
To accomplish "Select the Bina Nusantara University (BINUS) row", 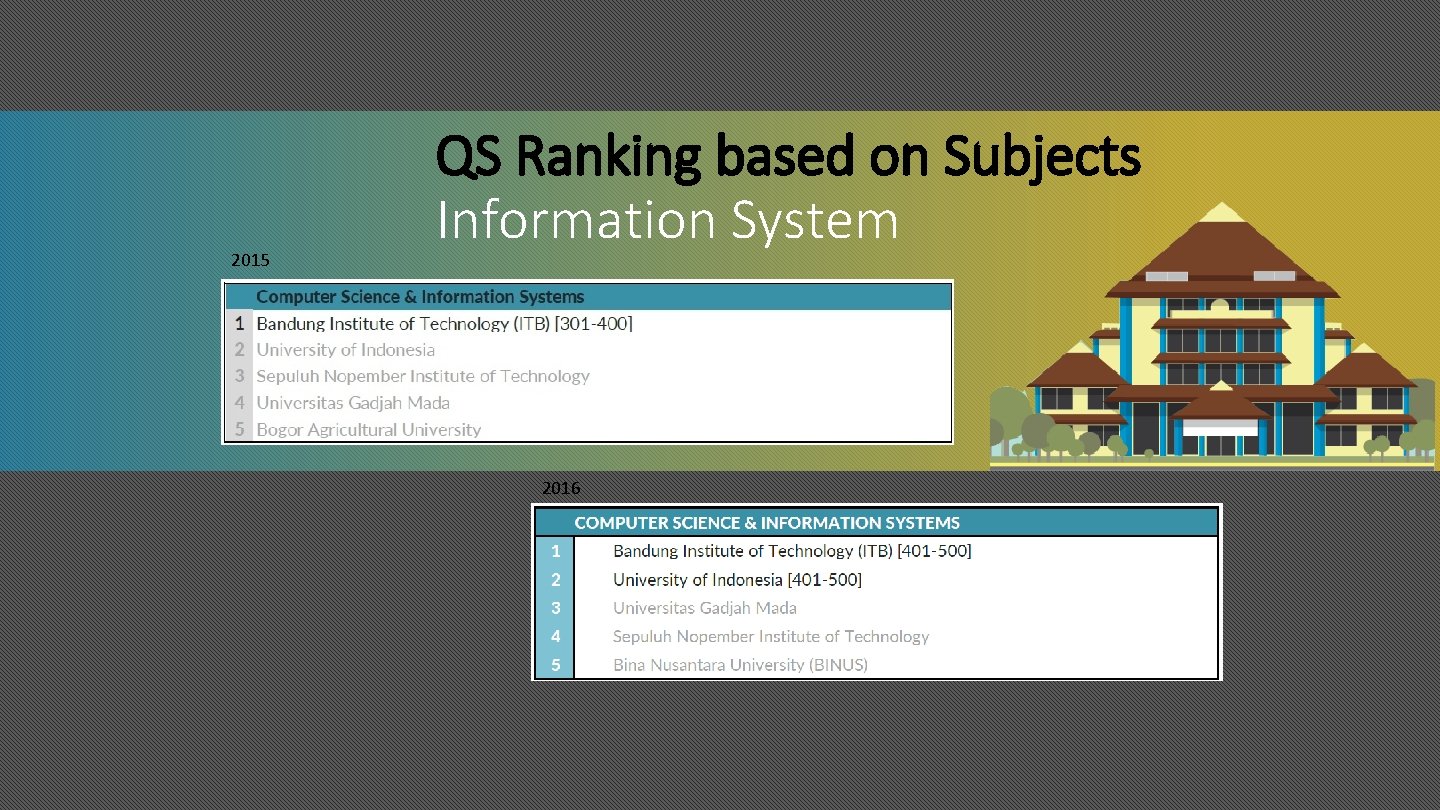I will 876,665.
